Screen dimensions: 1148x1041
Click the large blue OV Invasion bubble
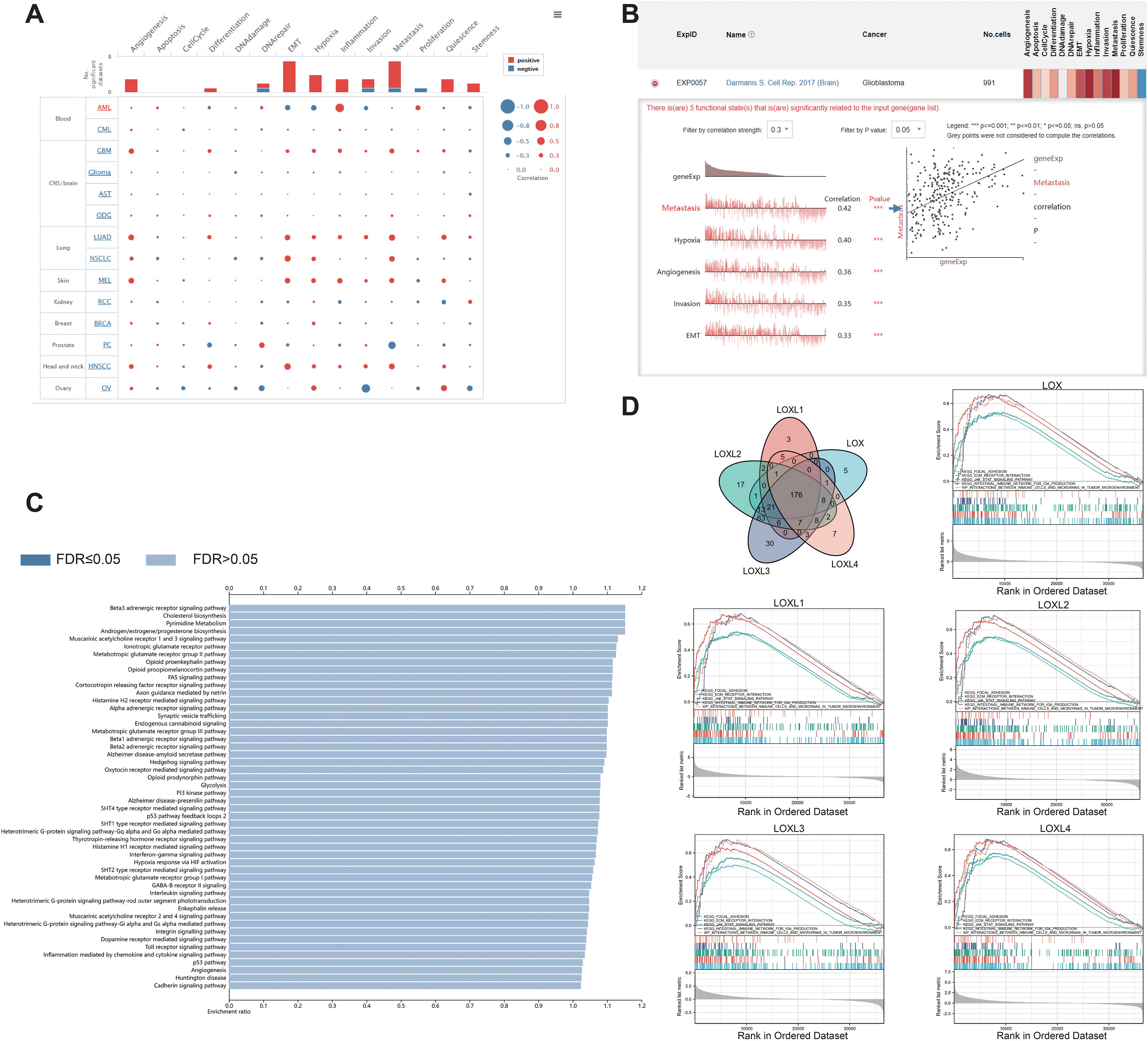[366, 388]
